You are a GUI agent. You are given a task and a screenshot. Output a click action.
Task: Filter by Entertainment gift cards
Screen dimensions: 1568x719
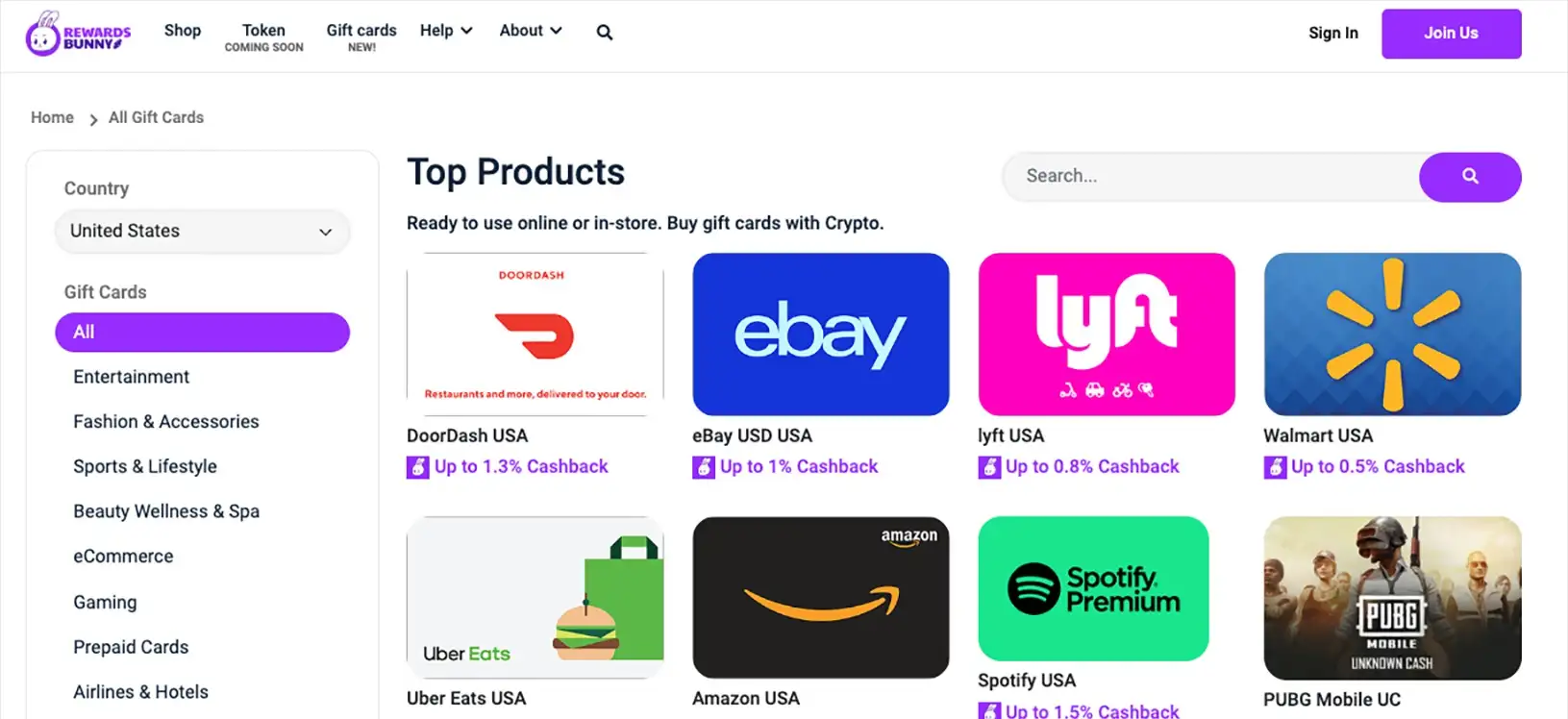132,377
